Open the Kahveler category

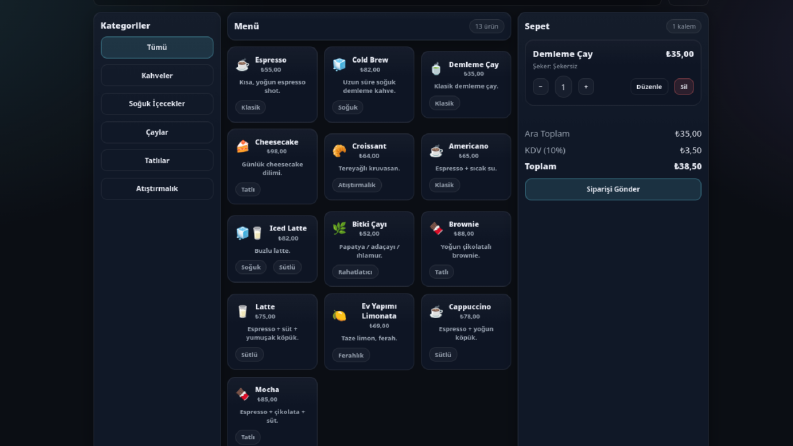[157, 75]
